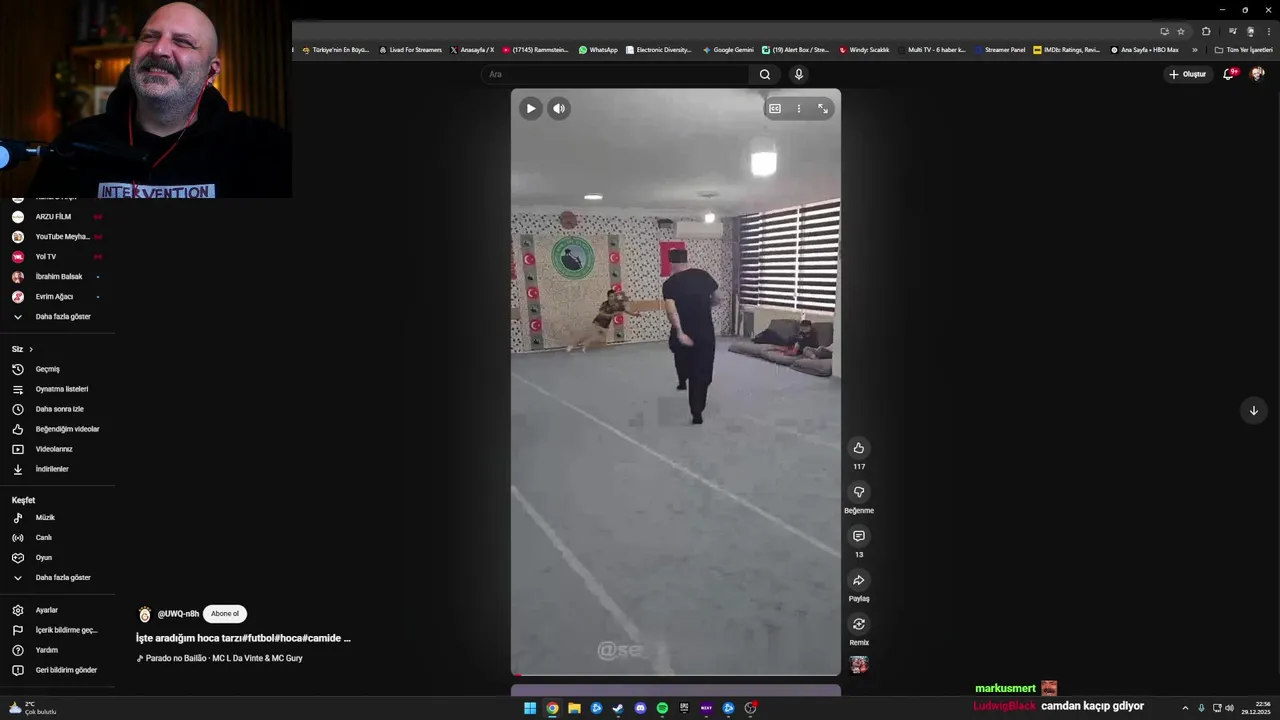Subscribe with the Abone ol button
1280x720 pixels.
click(x=225, y=614)
